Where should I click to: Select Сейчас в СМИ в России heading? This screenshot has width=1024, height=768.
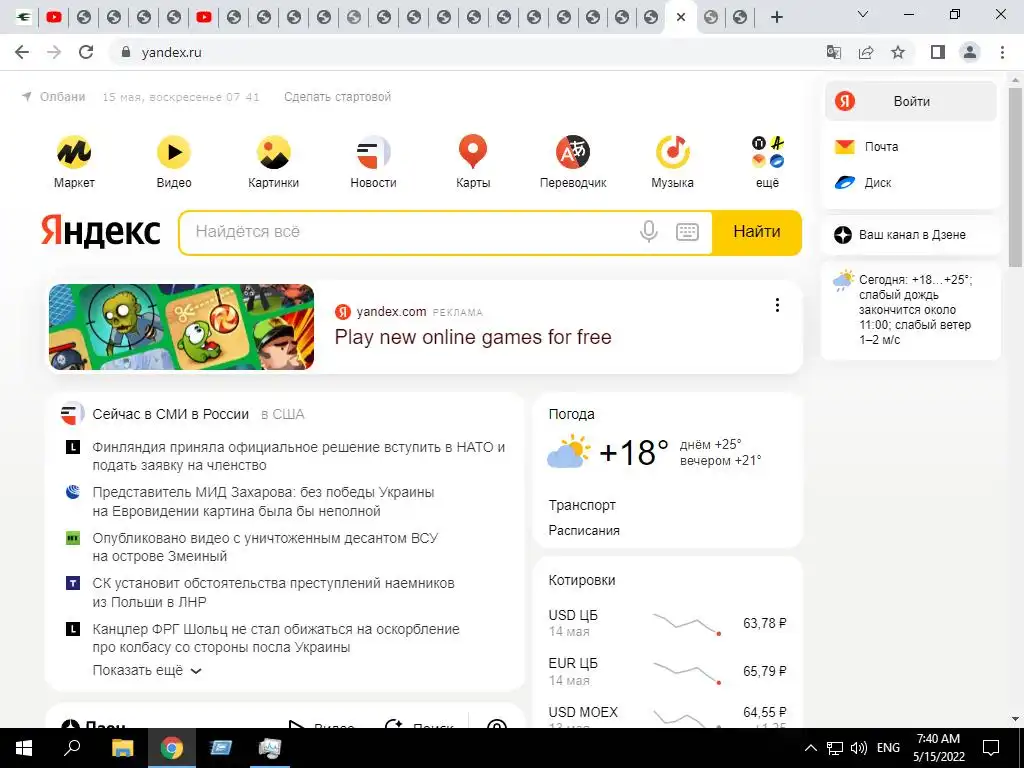click(170, 414)
